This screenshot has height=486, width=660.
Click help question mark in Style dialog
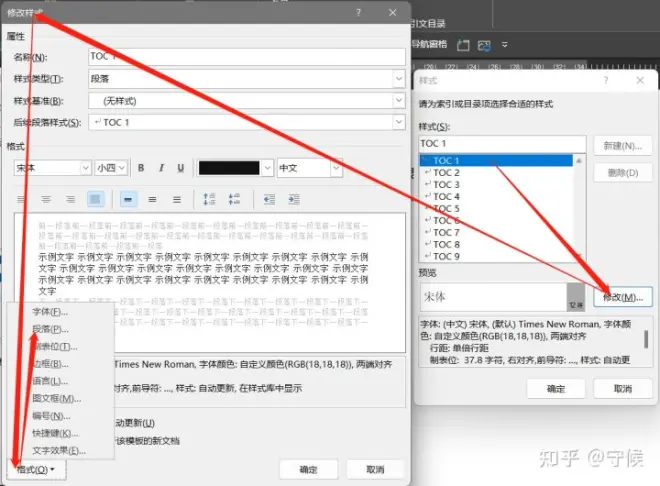pos(606,80)
